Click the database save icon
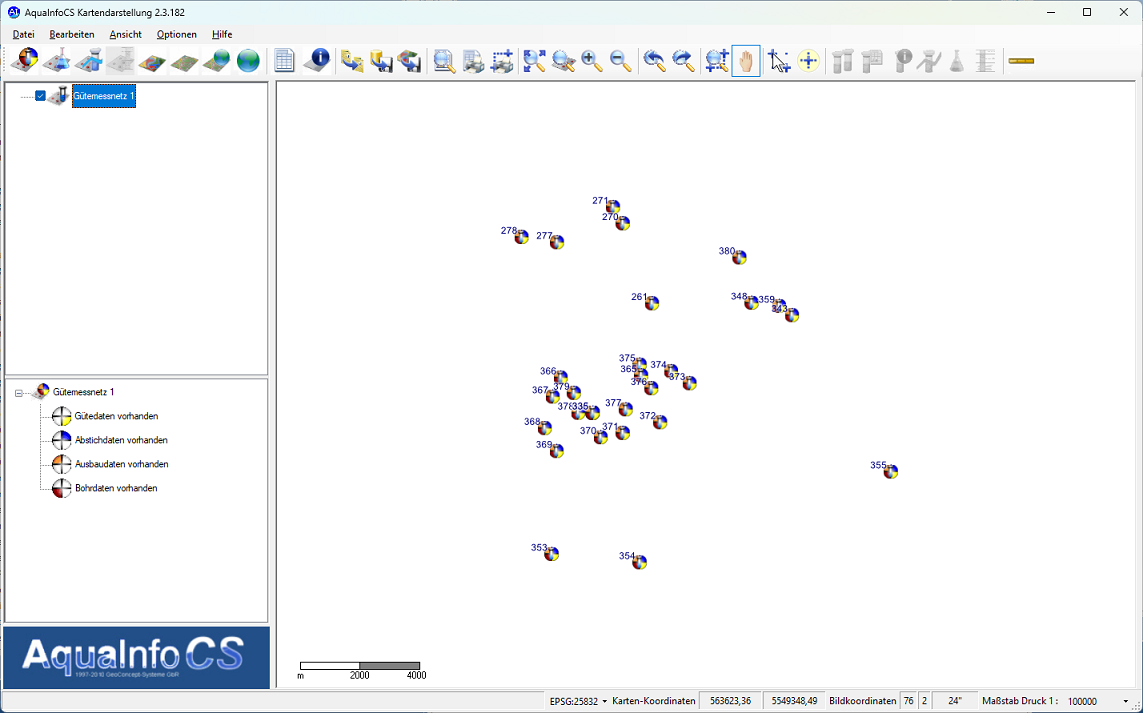 [x=382, y=61]
